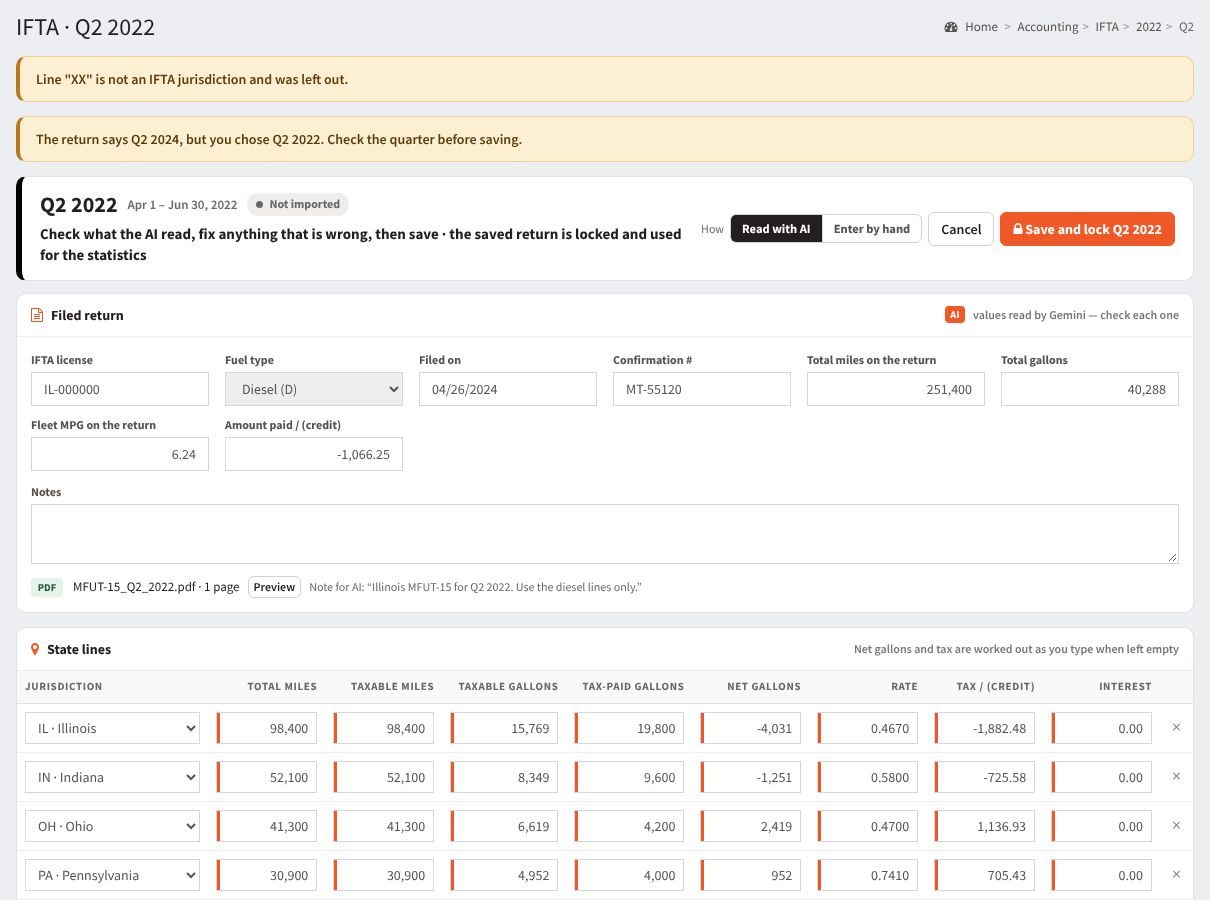Edit the Total gallons field
Image resolution: width=1210 pixels, height=900 pixels.
click(1090, 389)
